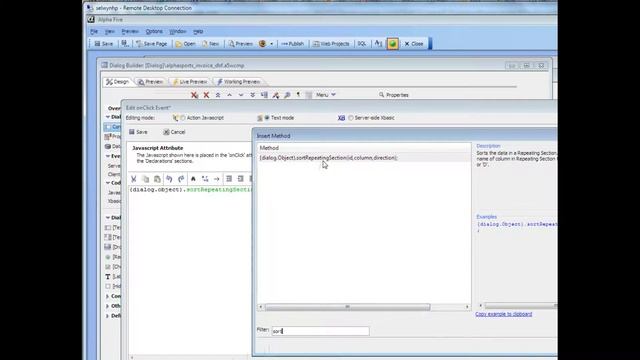This screenshot has height=360, width=640.
Task: Click the Find text icon in the editor
Action: (193, 179)
